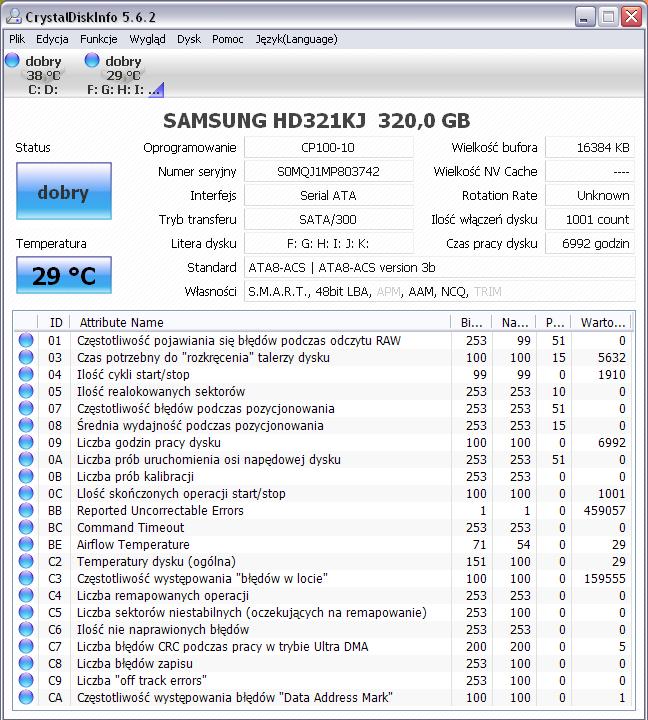Click status icon of attribute 07 row
Screen dimensions: 648x720
point(26,408)
